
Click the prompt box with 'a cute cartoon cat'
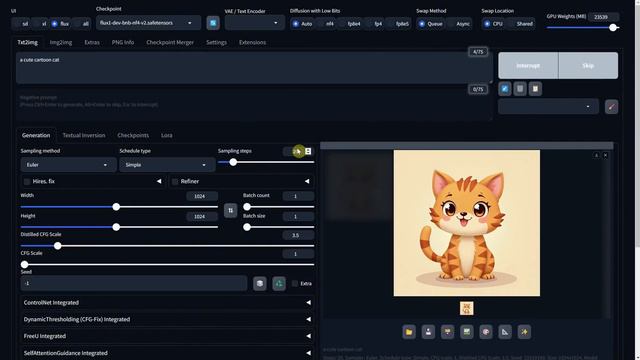pos(254,68)
